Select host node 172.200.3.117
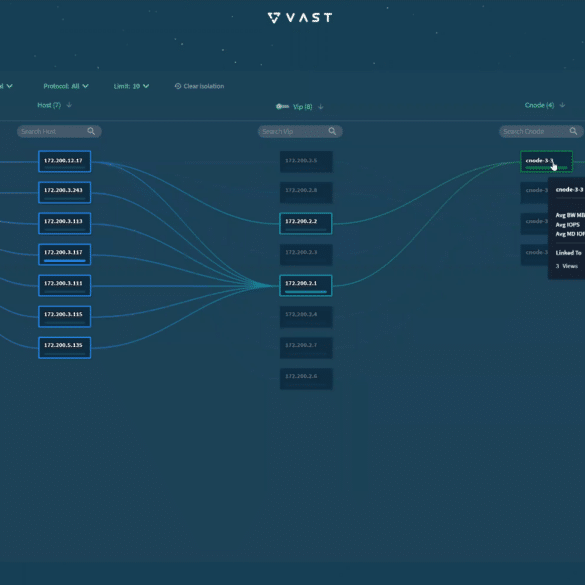The image size is (585, 585). [65, 254]
